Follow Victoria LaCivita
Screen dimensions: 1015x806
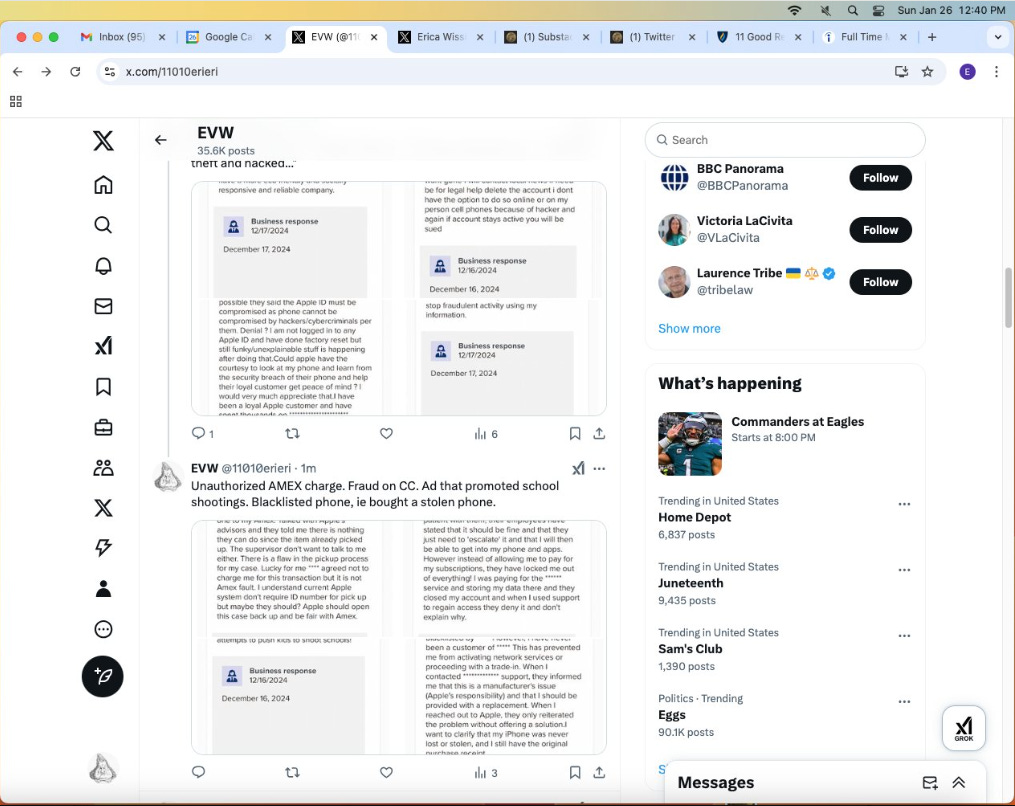880,230
